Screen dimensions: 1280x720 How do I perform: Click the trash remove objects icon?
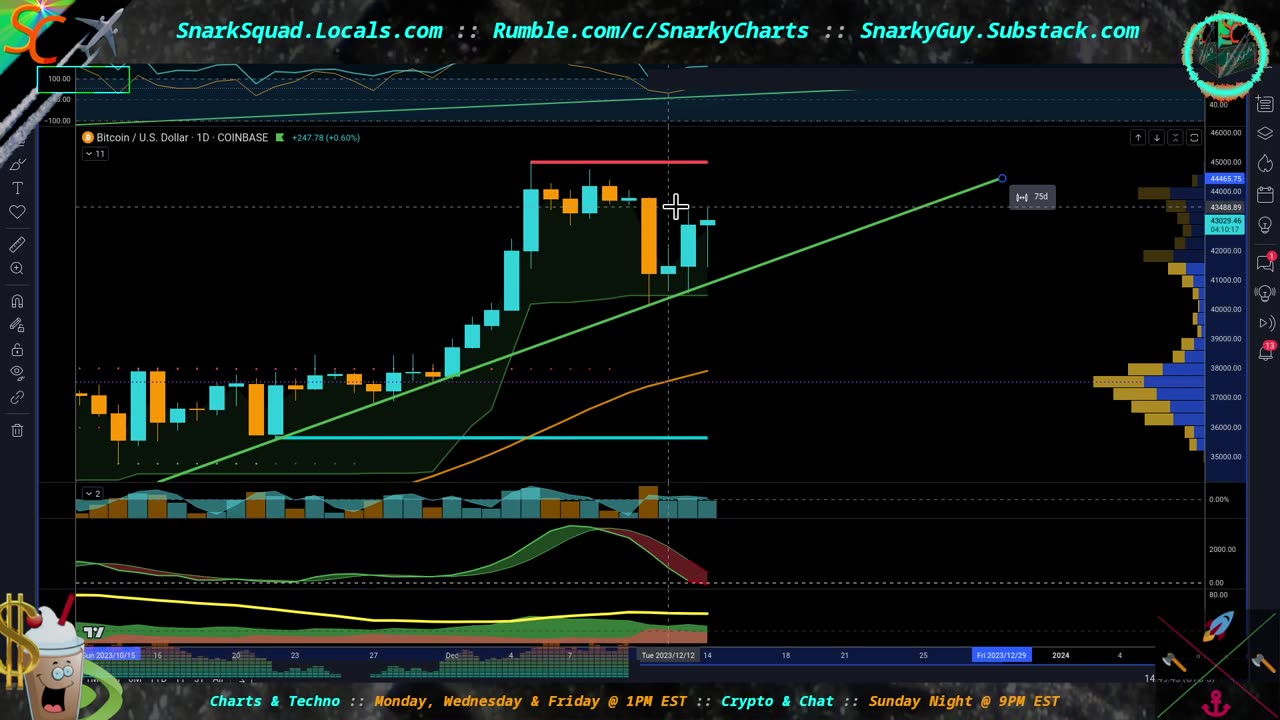tap(17, 430)
